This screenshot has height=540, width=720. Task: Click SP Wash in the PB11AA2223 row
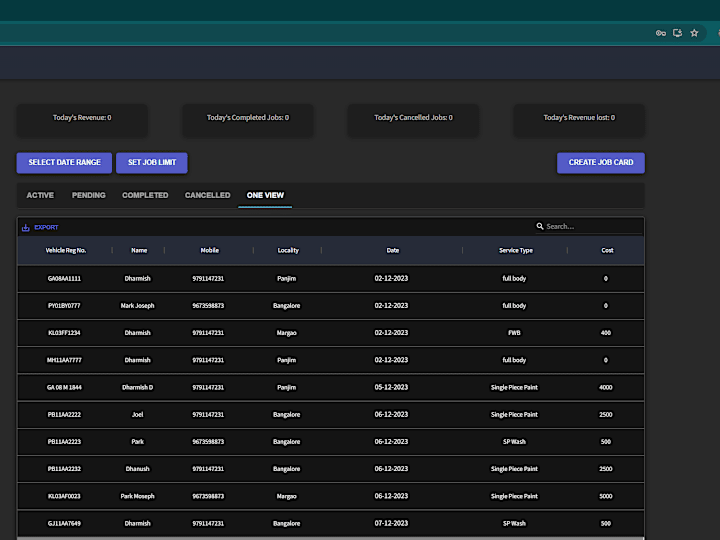click(514, 442)
